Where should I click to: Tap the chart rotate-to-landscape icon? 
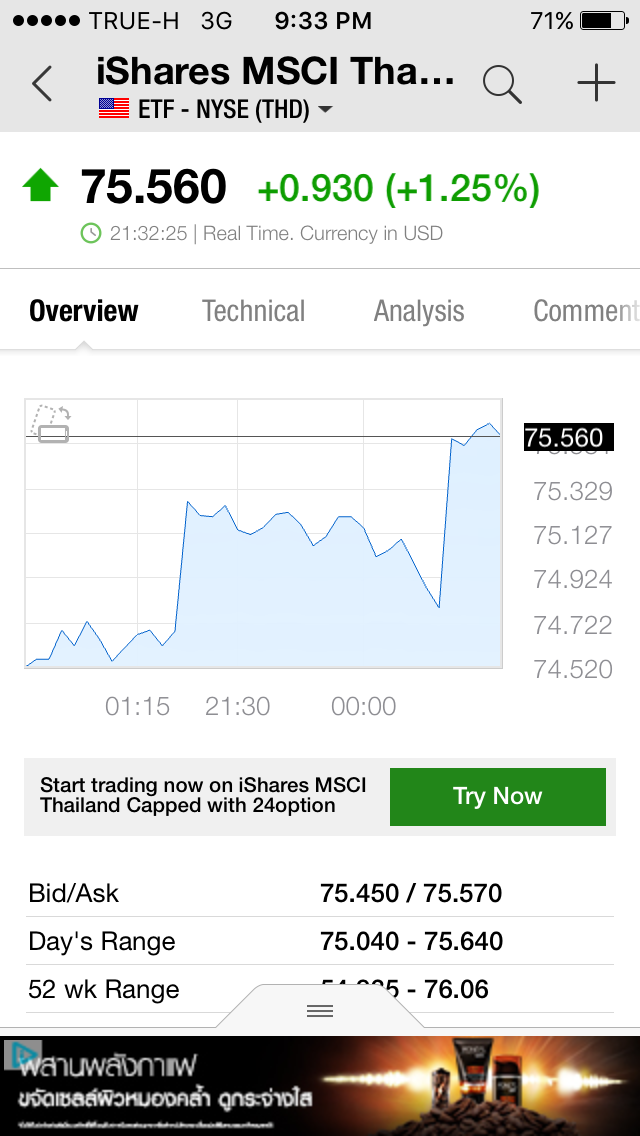[x=51, y=424]
